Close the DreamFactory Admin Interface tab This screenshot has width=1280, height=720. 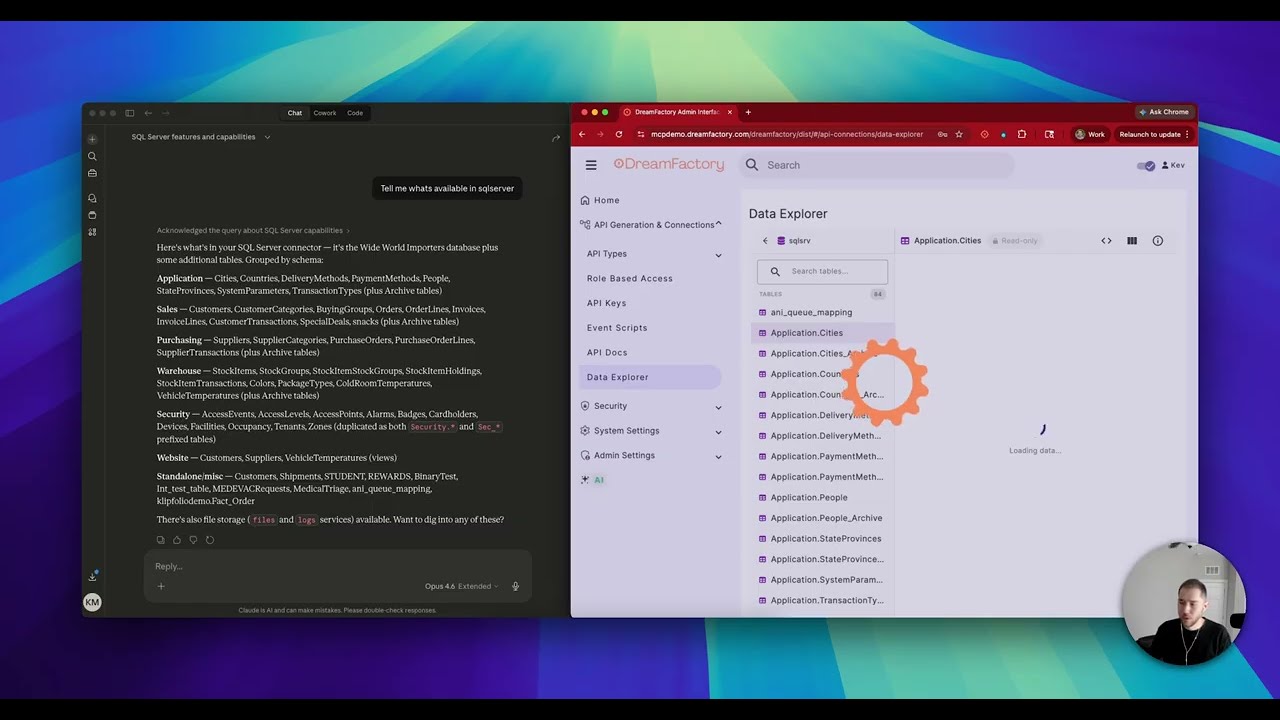point(730,112)
